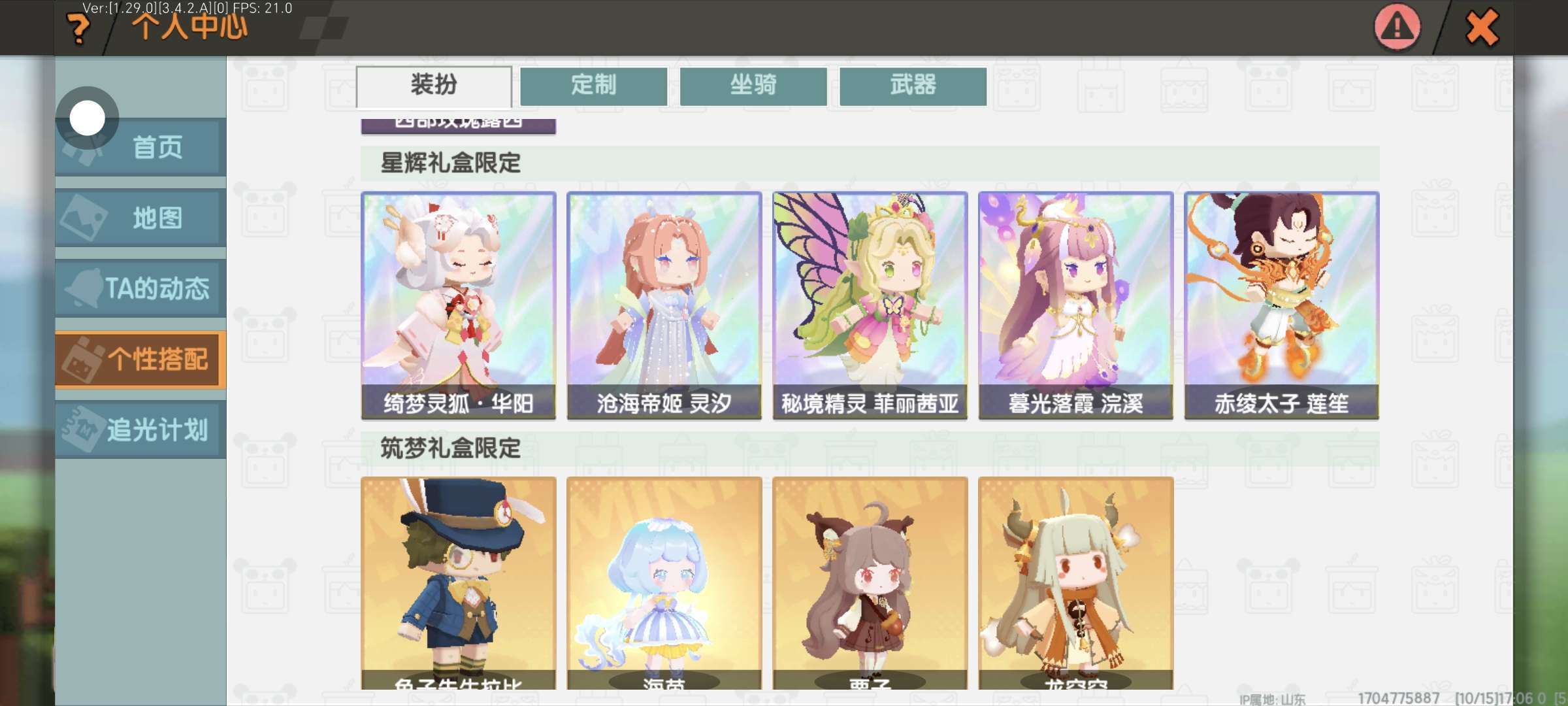Viewport: 1568px width, 706px height.
Task: Select the blue-haired 海苗 skin card
Action: [x=664, y=583]
